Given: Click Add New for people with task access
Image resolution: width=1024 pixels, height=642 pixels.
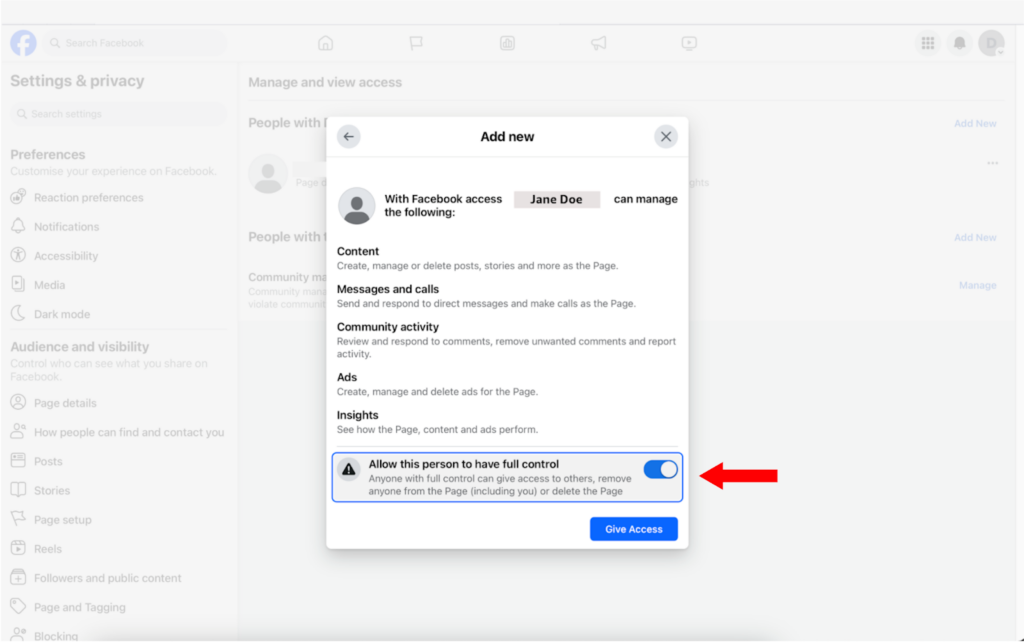Looking at the screenshot, I should tap(975, 238).
